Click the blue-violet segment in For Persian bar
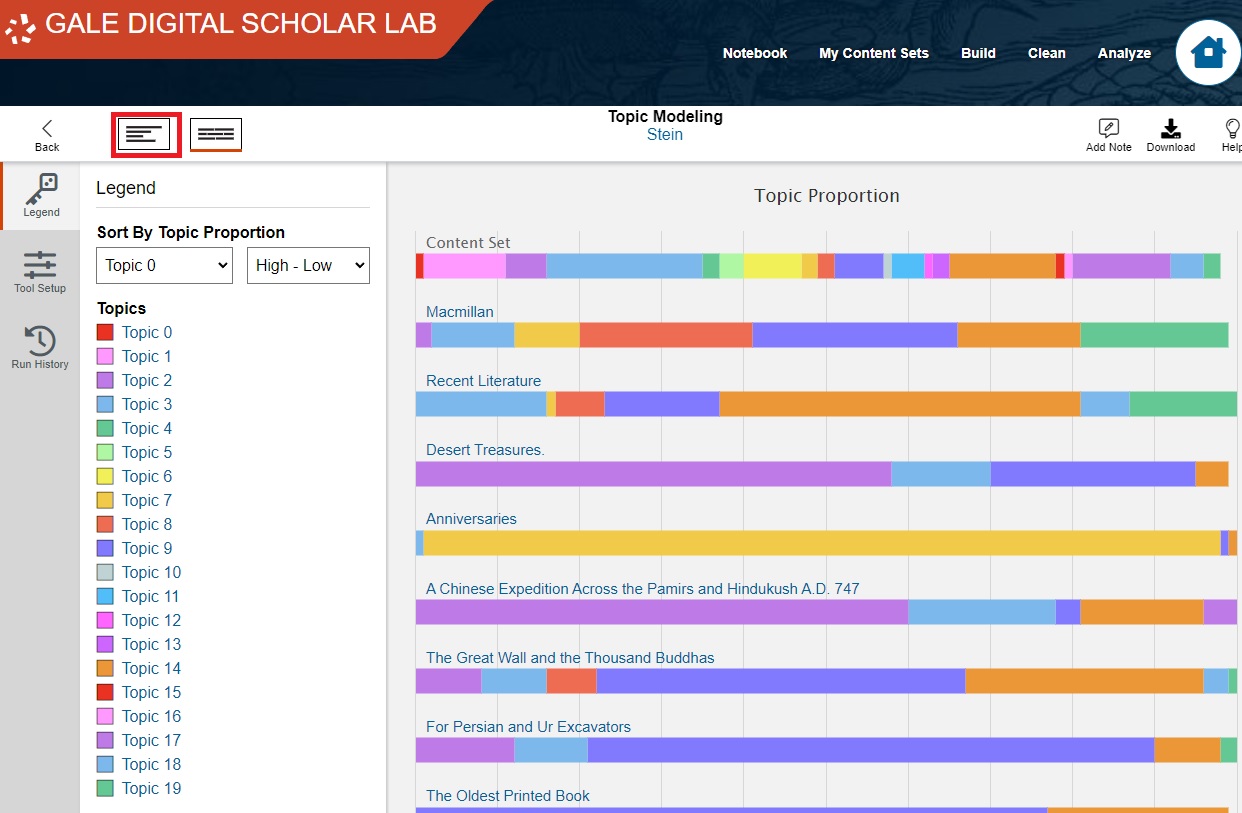 [871, 750]
